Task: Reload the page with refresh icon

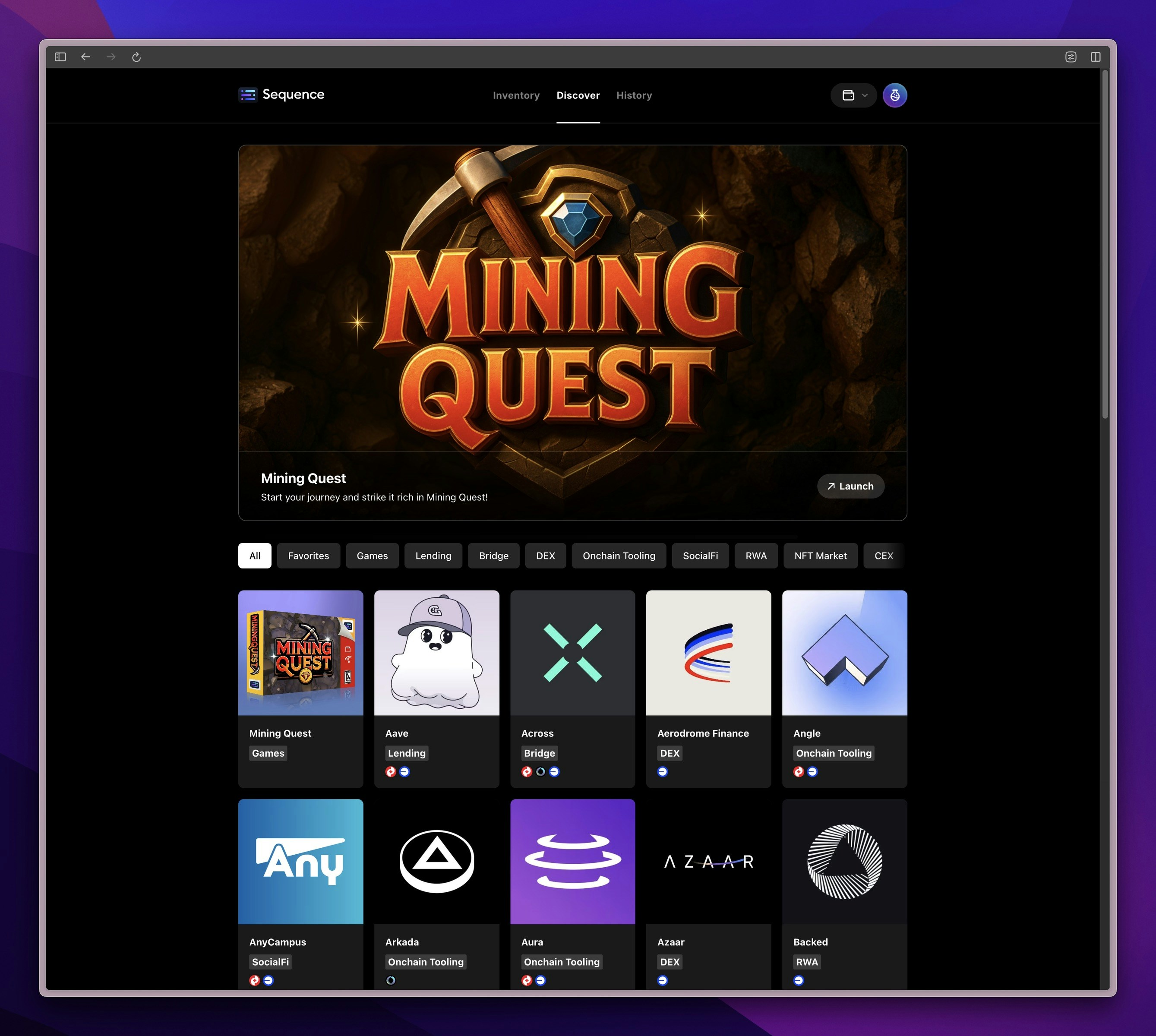Action: [136, 57]
